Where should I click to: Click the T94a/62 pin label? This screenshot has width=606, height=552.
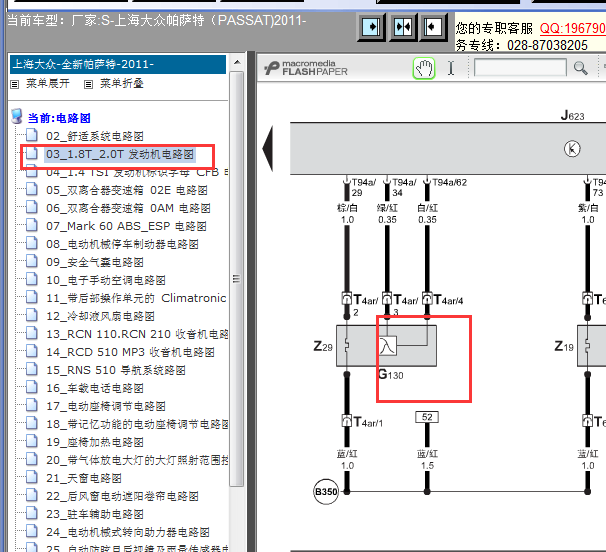[449, 182]
